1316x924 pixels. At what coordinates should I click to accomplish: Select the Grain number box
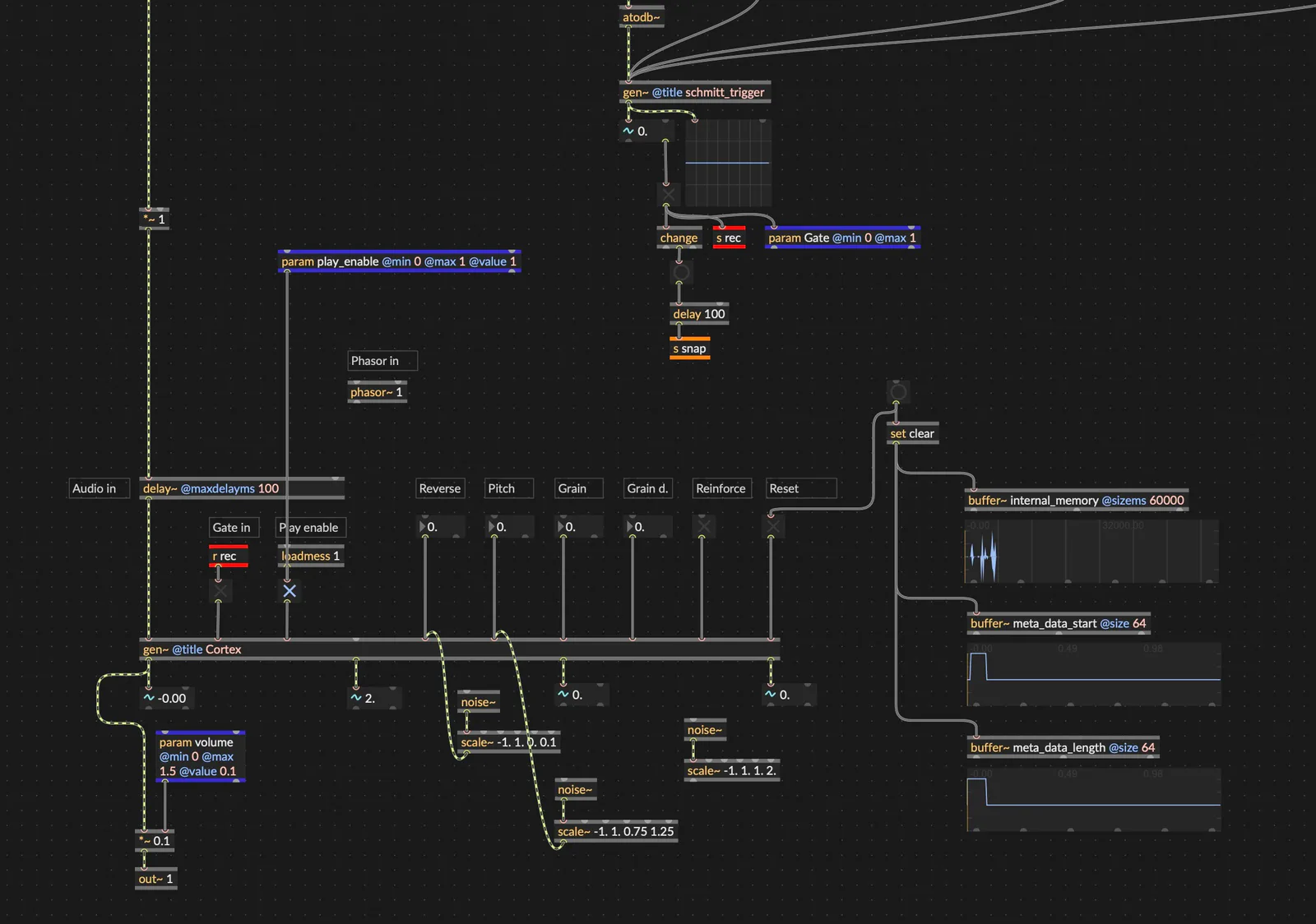580,527
